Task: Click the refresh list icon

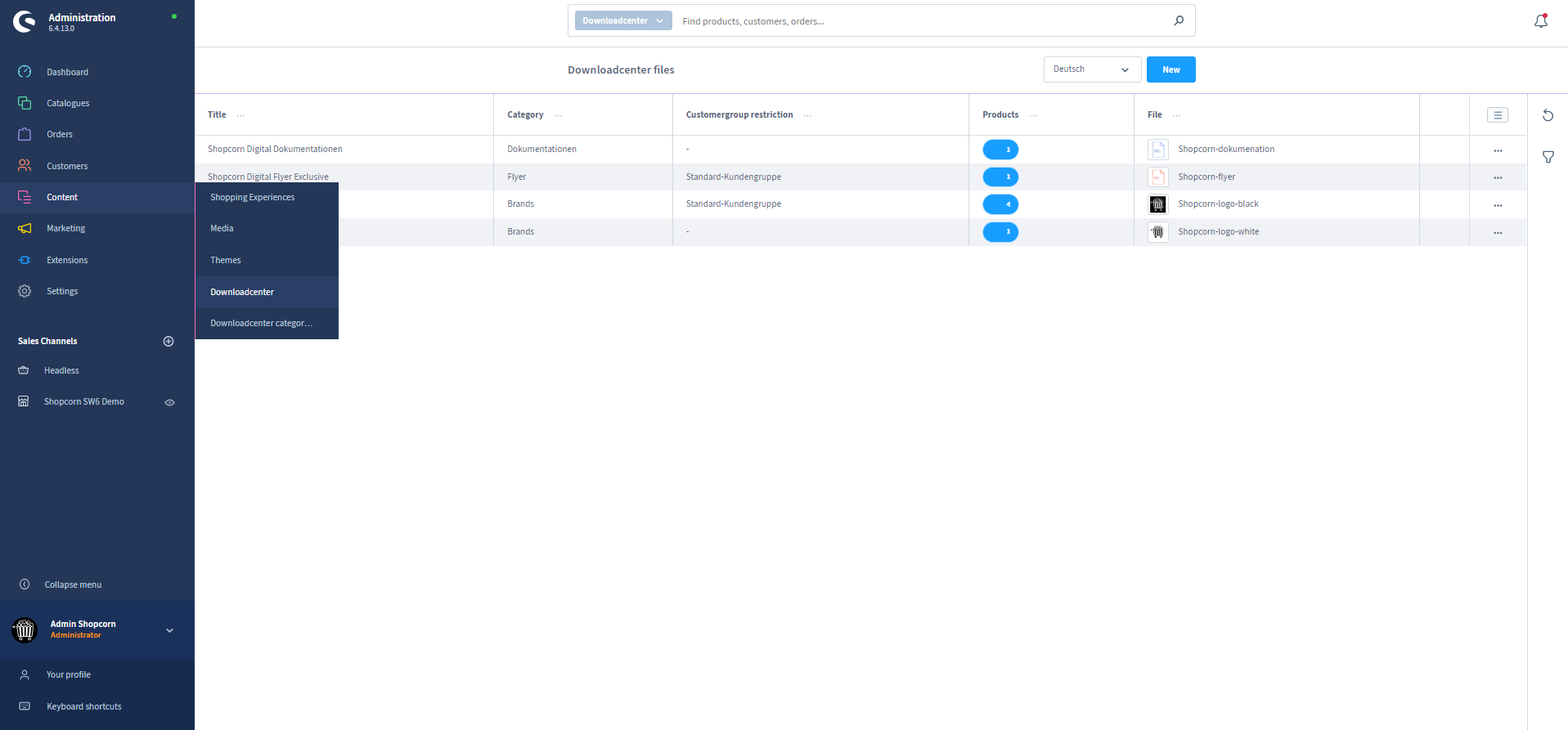Action: pyautogui.click(x=1548, y=115)
